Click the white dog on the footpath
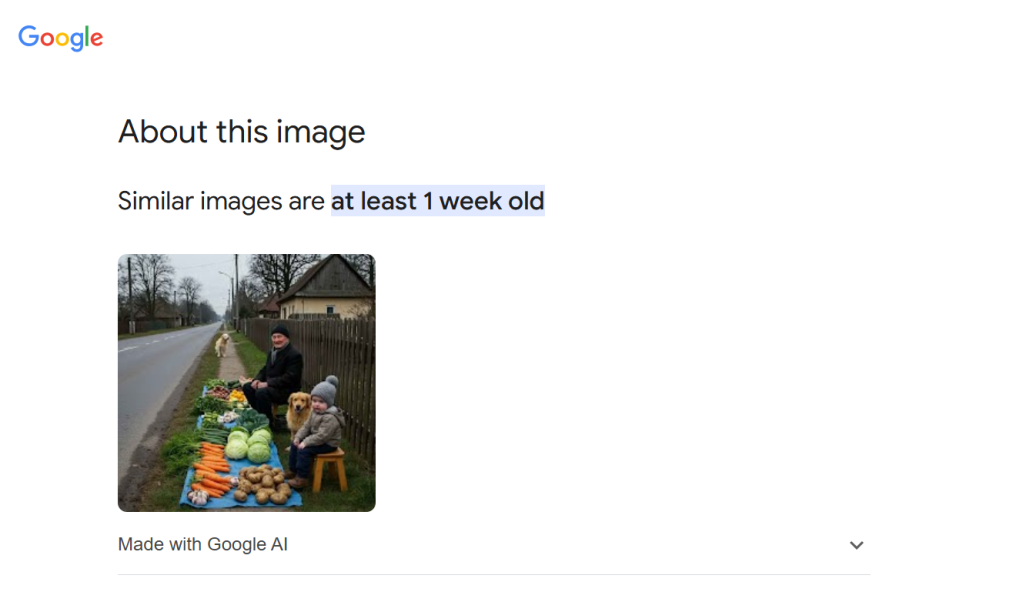Screen dimensions: 1023x592 coord(222,345)
